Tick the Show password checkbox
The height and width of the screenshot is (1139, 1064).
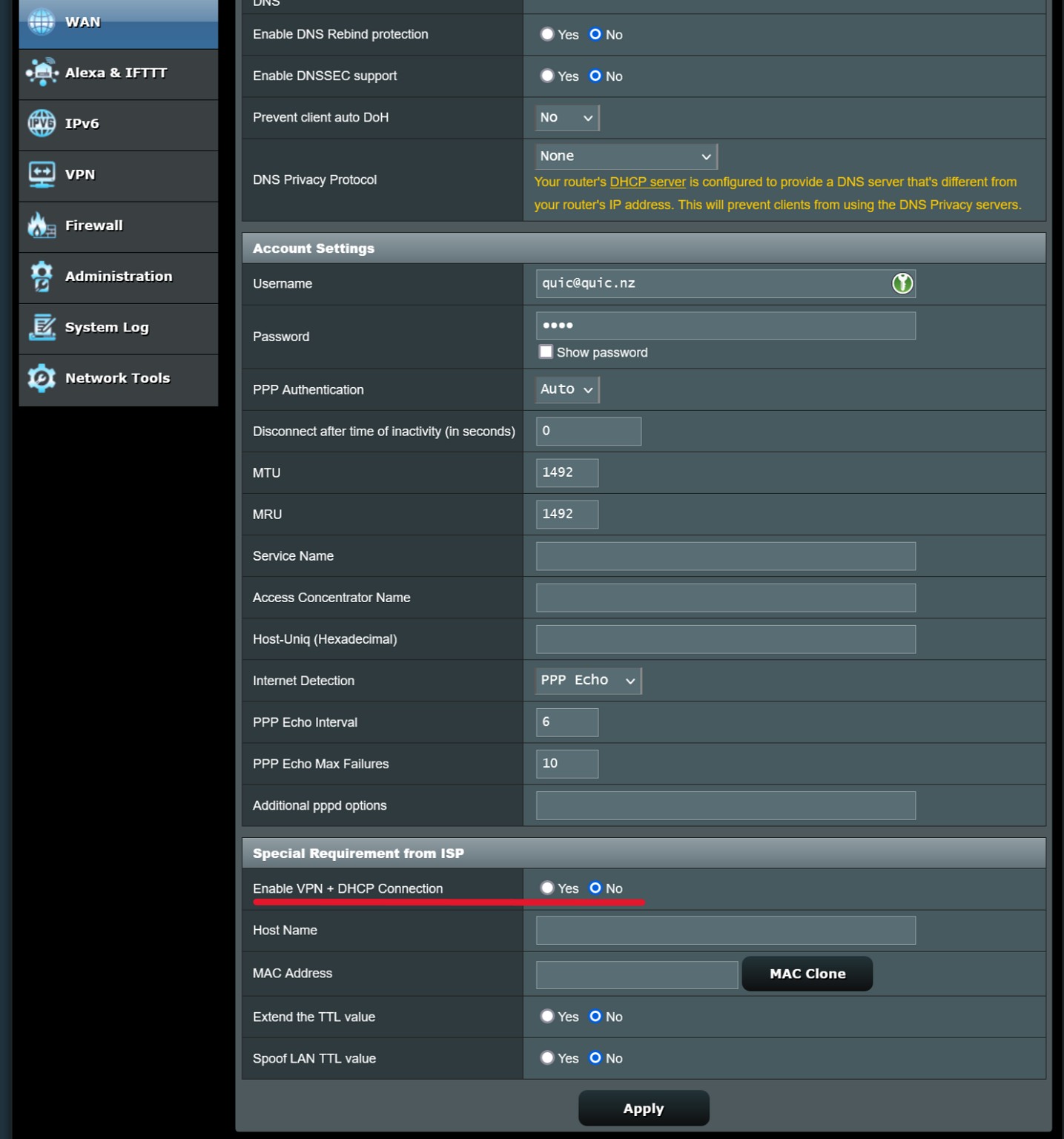[546, 352]
